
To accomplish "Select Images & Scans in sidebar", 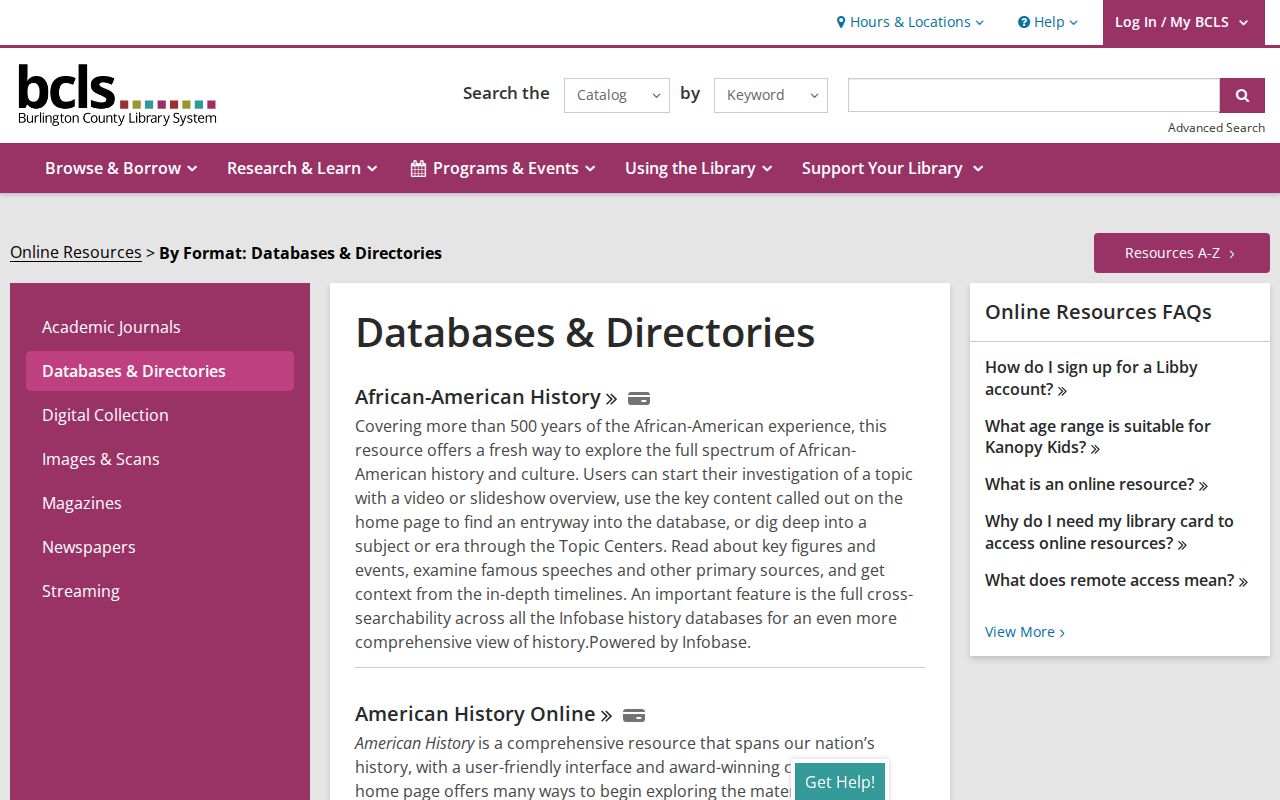I will pyautogui.click(x=160, y=459).
